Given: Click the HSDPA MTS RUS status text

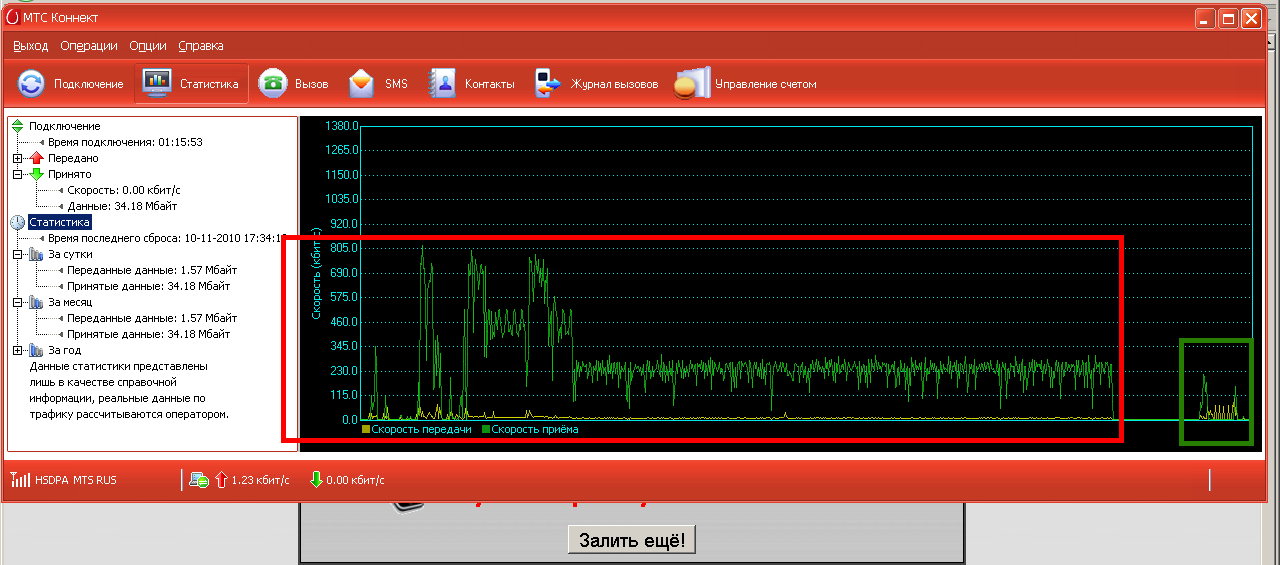Looking at the screenshot, I should (x=75, y=480).
